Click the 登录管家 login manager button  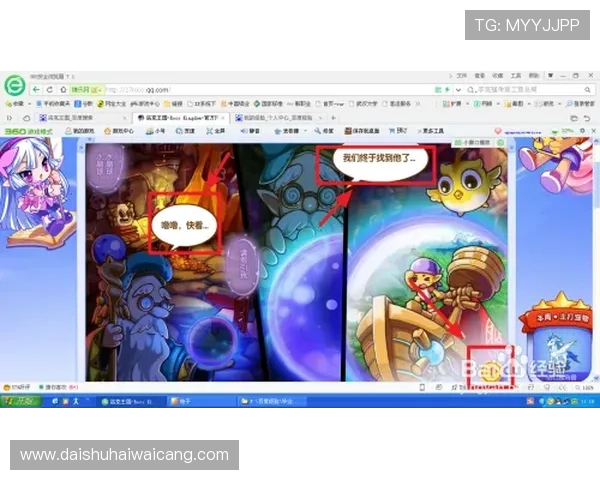pos(580,104)
